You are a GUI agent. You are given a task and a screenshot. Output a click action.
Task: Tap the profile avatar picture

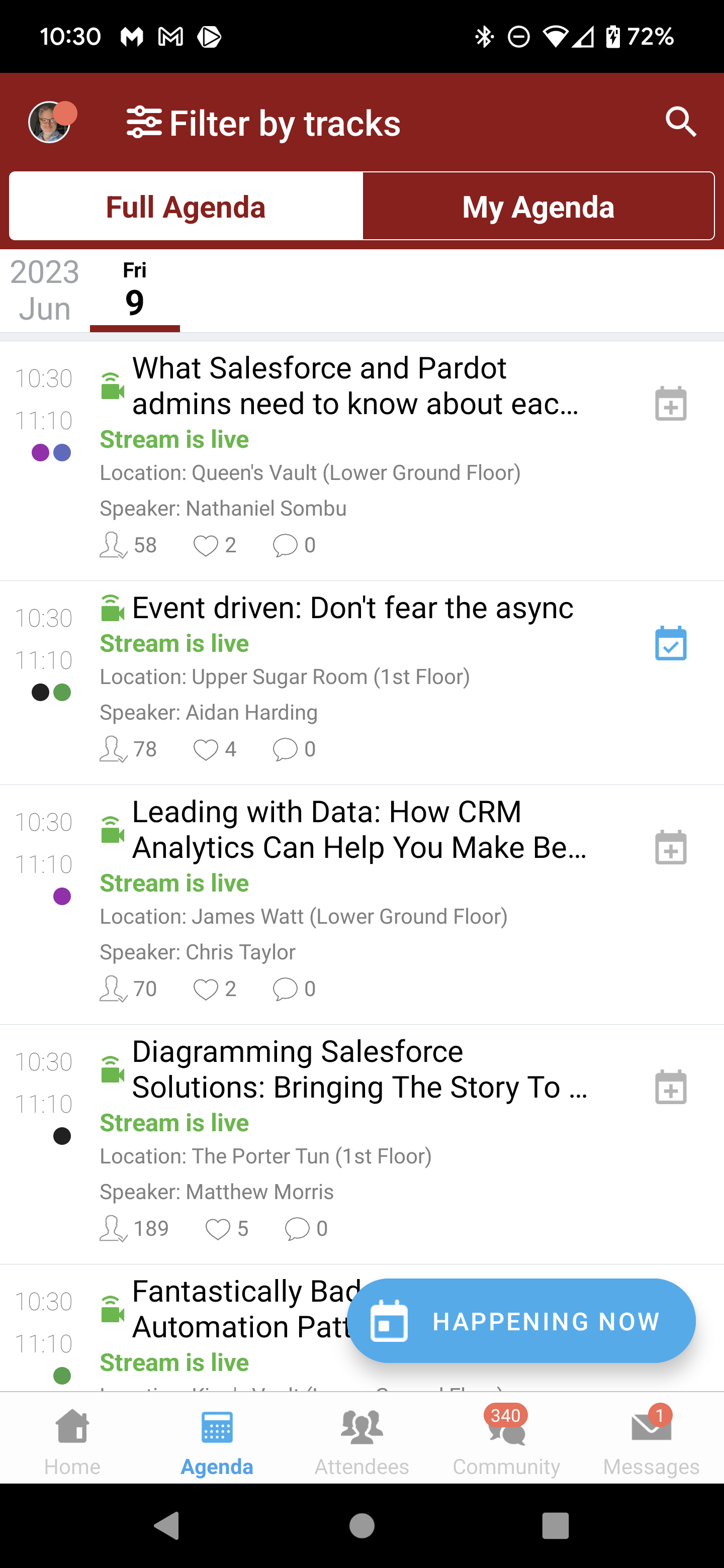[50, 122]
